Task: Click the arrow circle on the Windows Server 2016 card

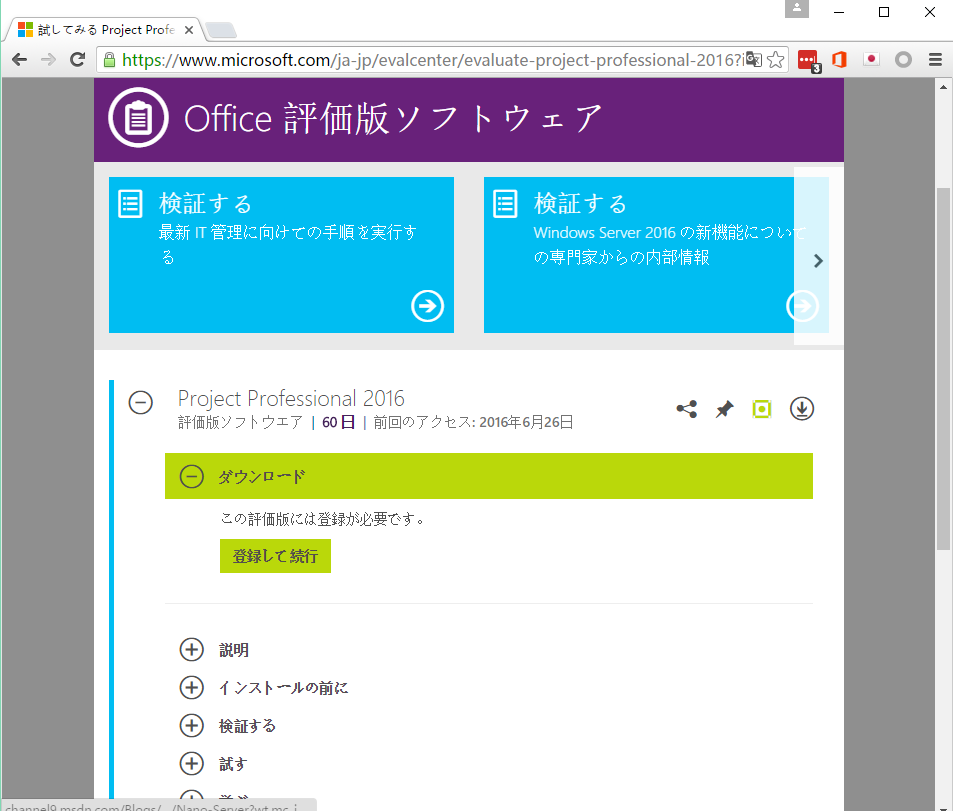Action: point(802,306)
